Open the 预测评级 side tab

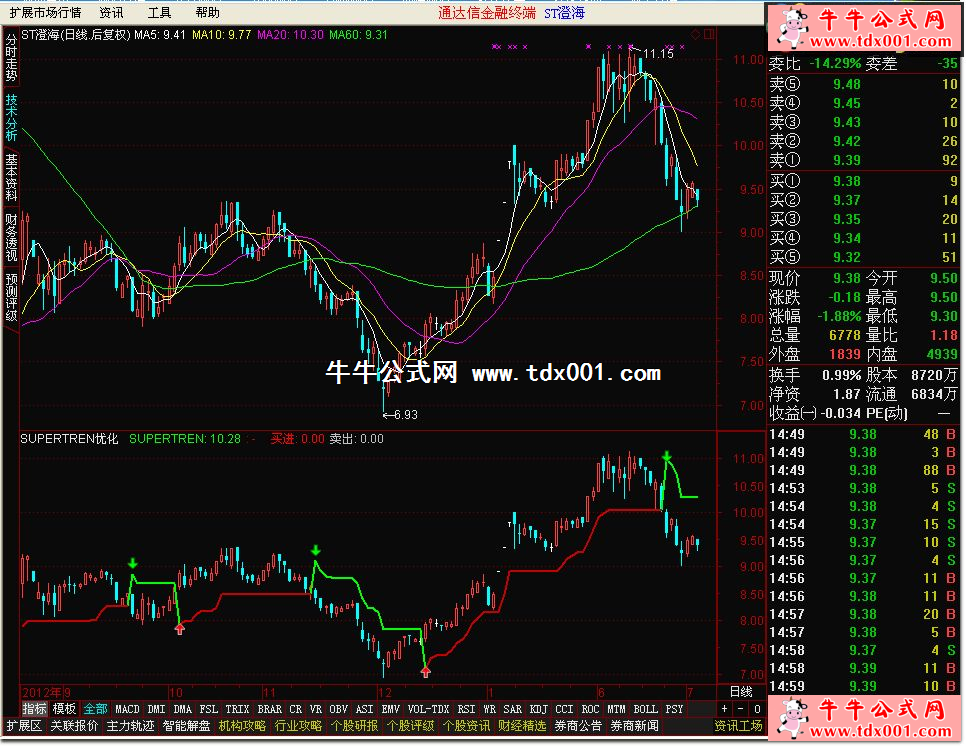point(11,298)
